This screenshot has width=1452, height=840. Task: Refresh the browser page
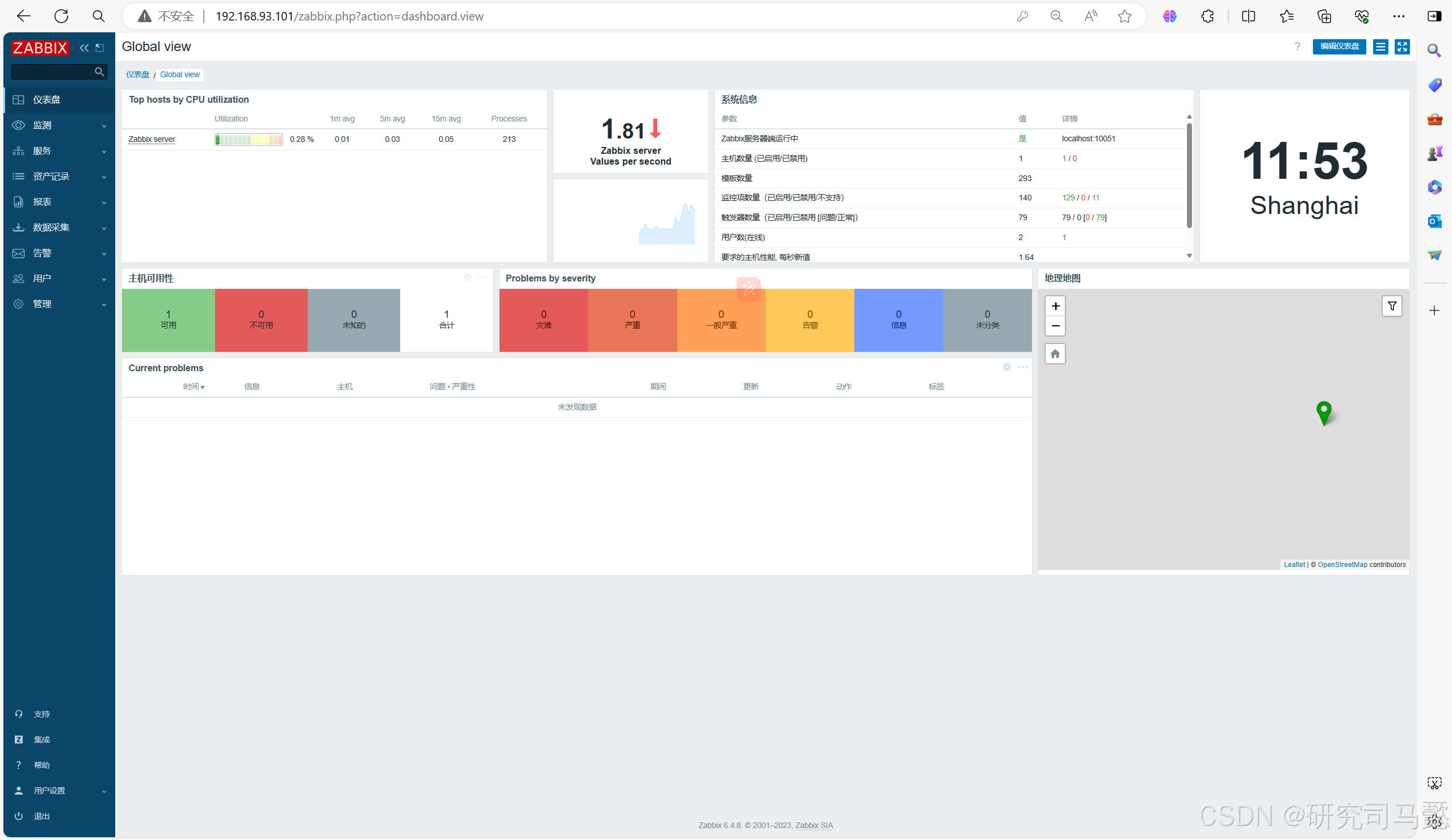click(x=61, y=16)
